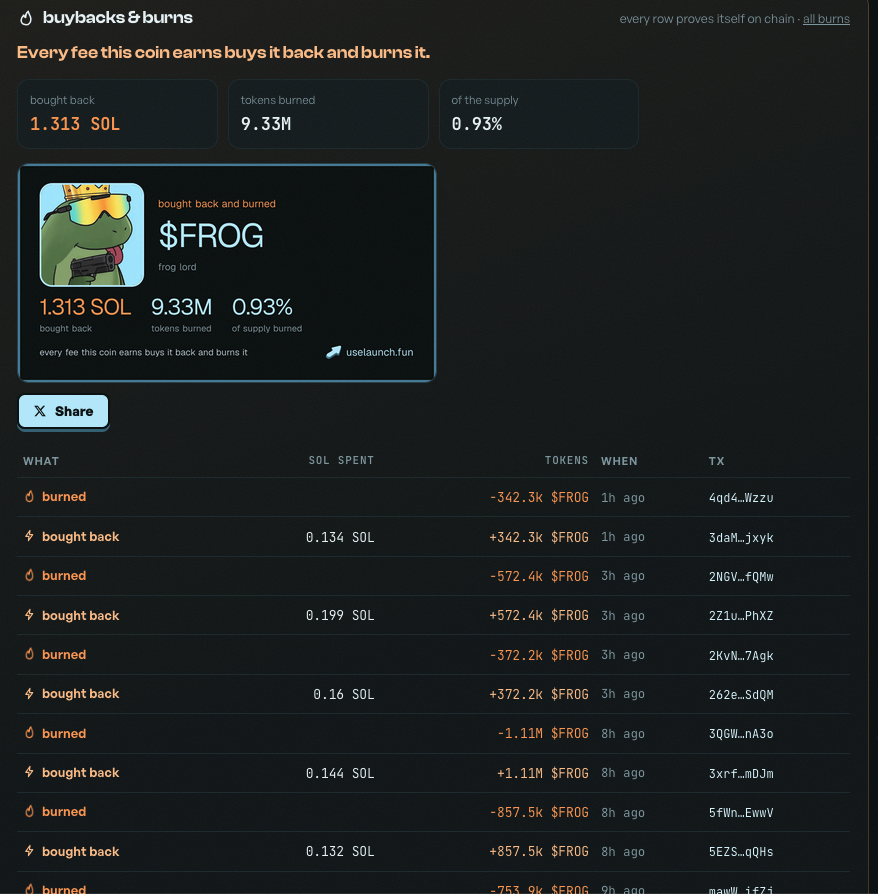Click the SOL SPENT column header
878x894 pixels.
pos(341,460)
